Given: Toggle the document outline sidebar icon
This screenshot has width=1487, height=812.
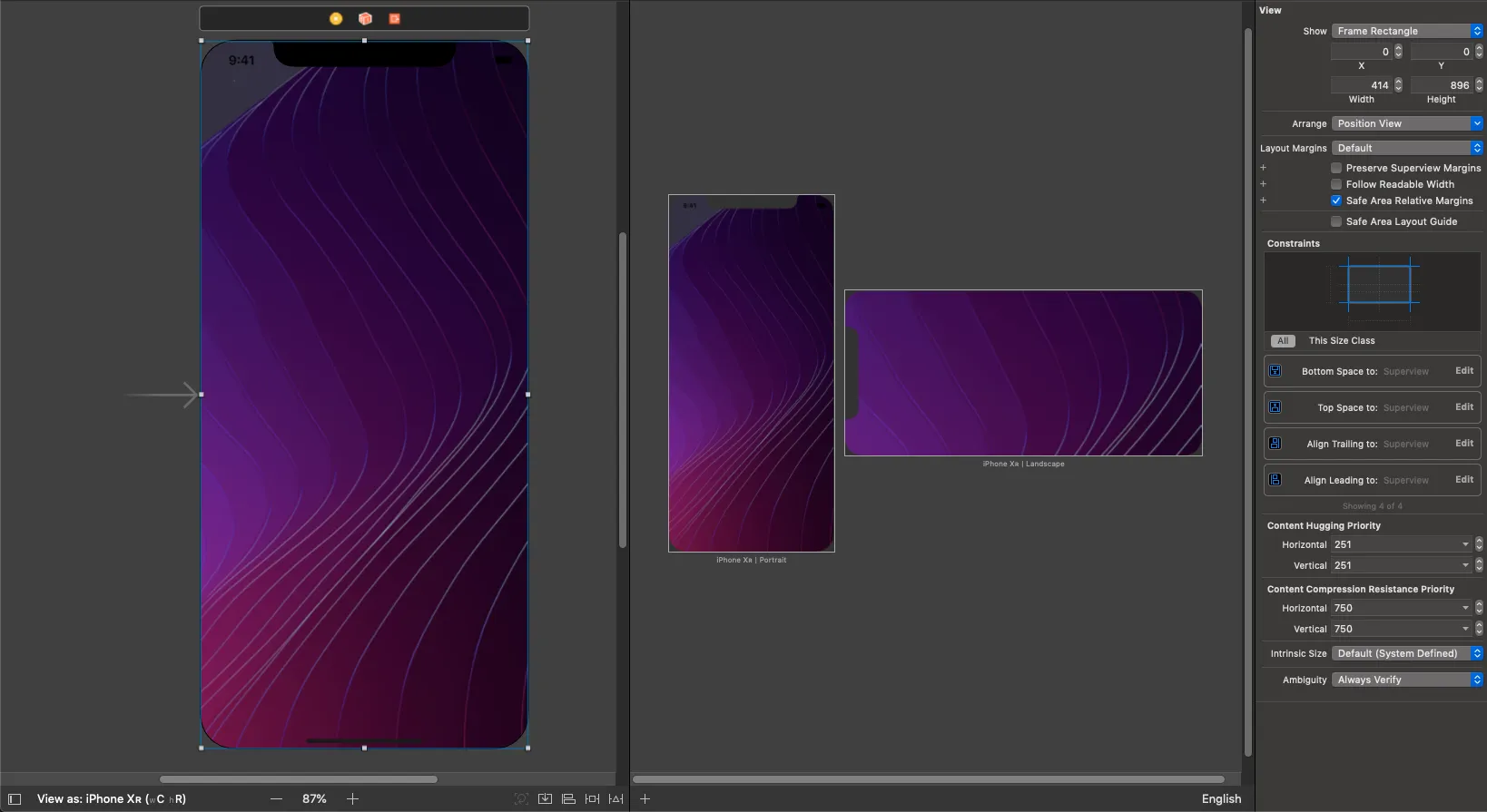Looking at the screenshot, I should pos(15,799).
